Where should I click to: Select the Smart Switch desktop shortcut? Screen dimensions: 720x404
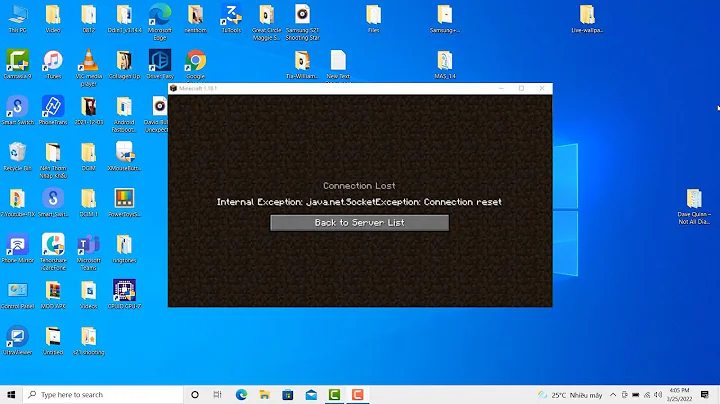point(17,110)
